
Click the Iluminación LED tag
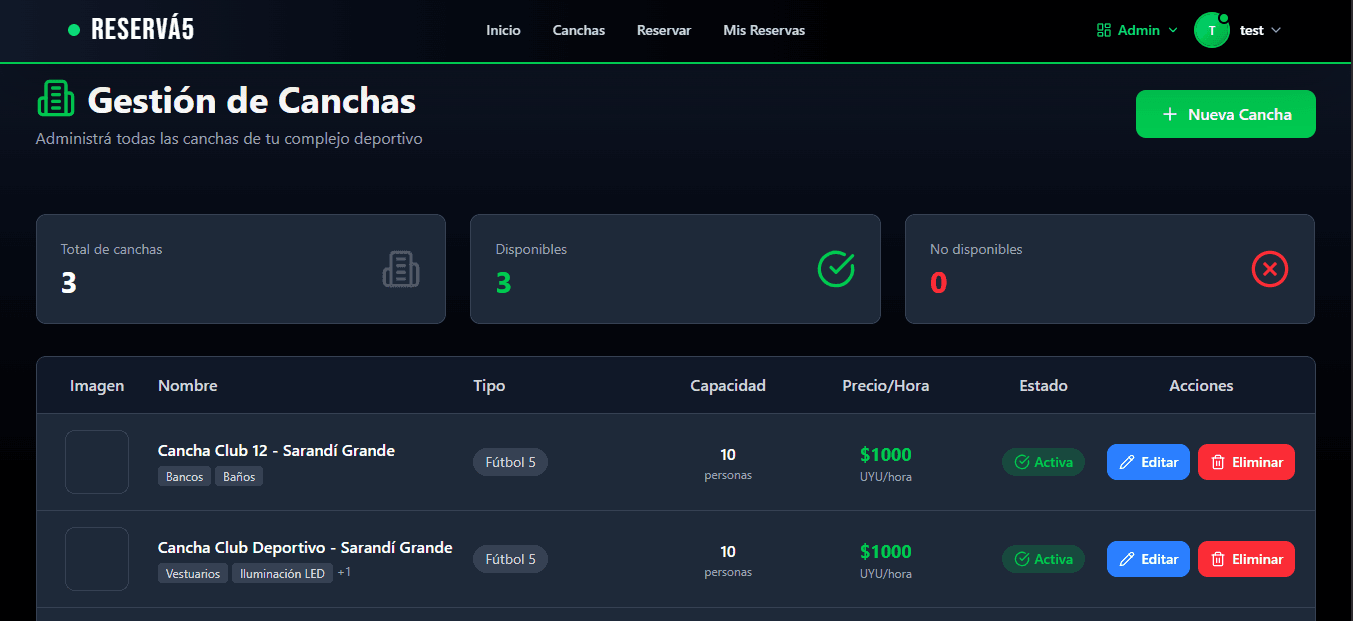coord(283,574)
